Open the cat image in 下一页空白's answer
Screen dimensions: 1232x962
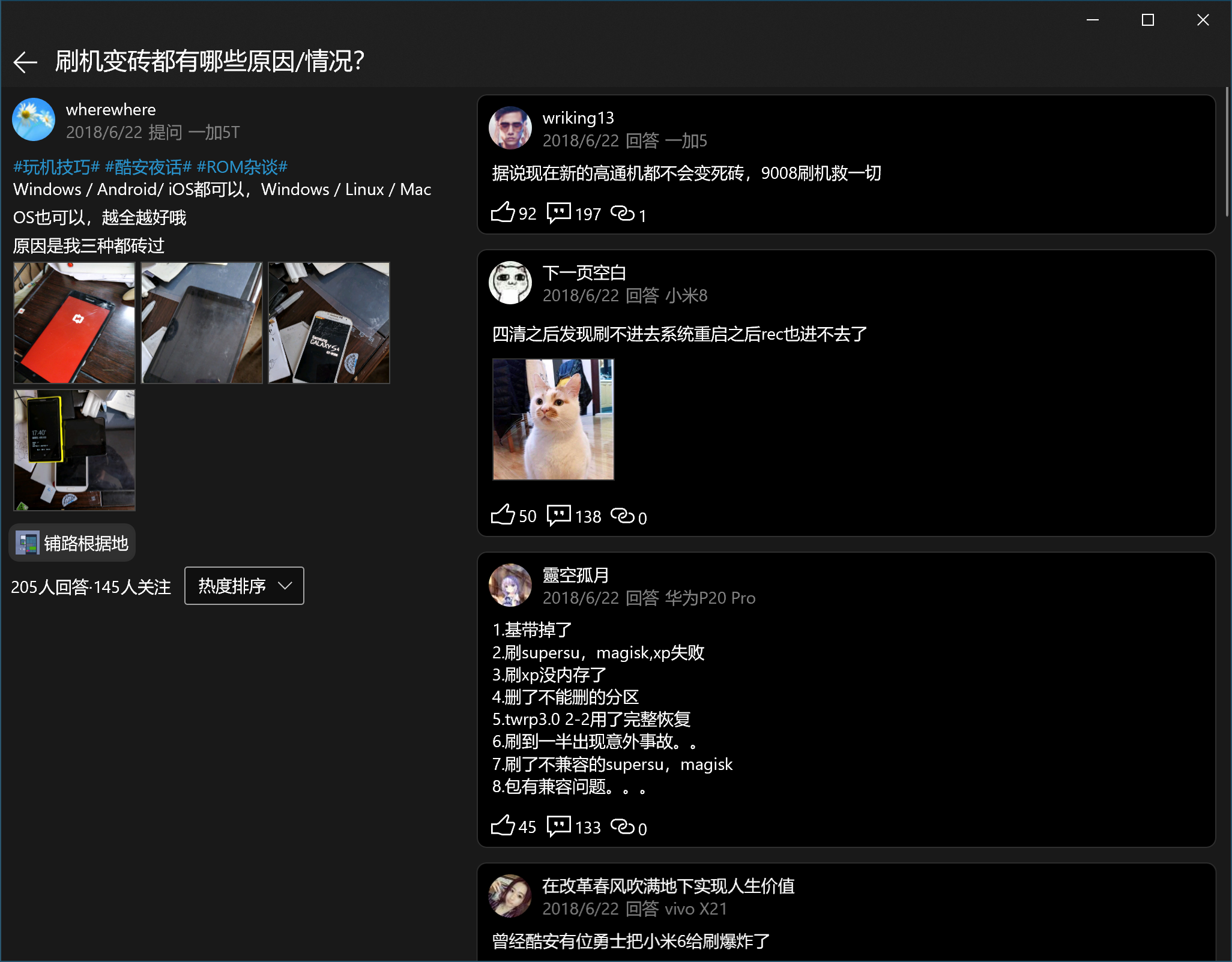553,419
